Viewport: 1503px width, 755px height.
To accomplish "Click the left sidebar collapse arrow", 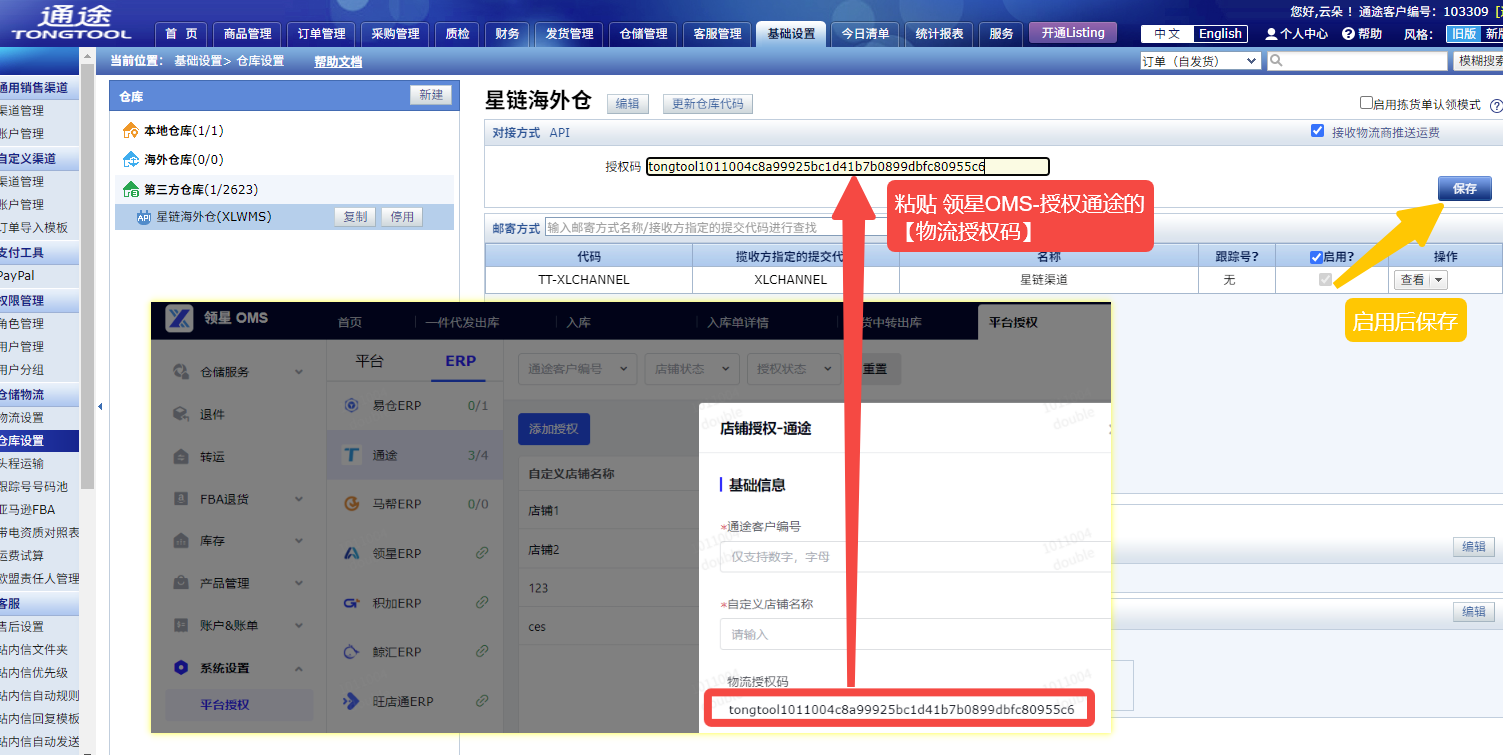I will coord(99,406).
